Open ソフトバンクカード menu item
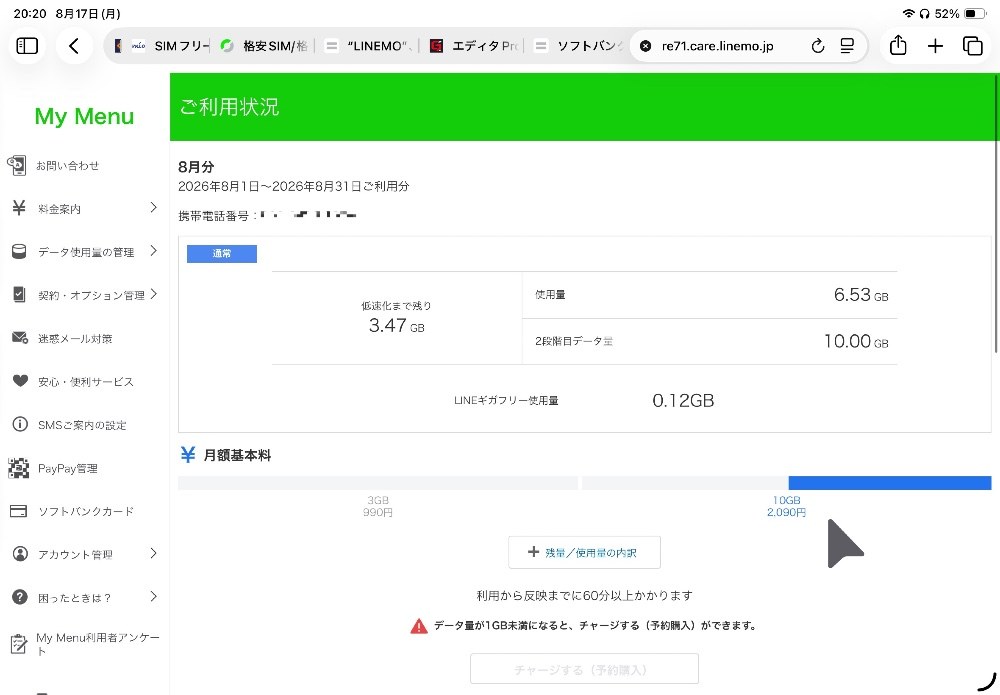Screen dimensions: 1000x695 [x=85, y=511]
